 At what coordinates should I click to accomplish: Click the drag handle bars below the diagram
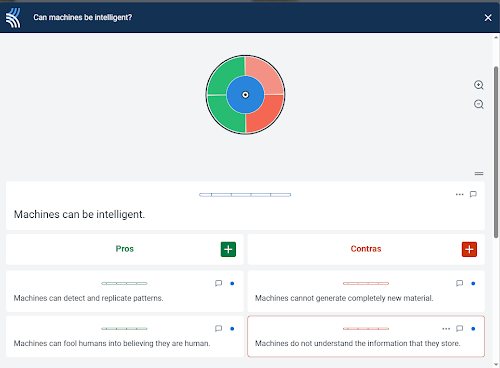pyautogui.click(x=479, y=174)
